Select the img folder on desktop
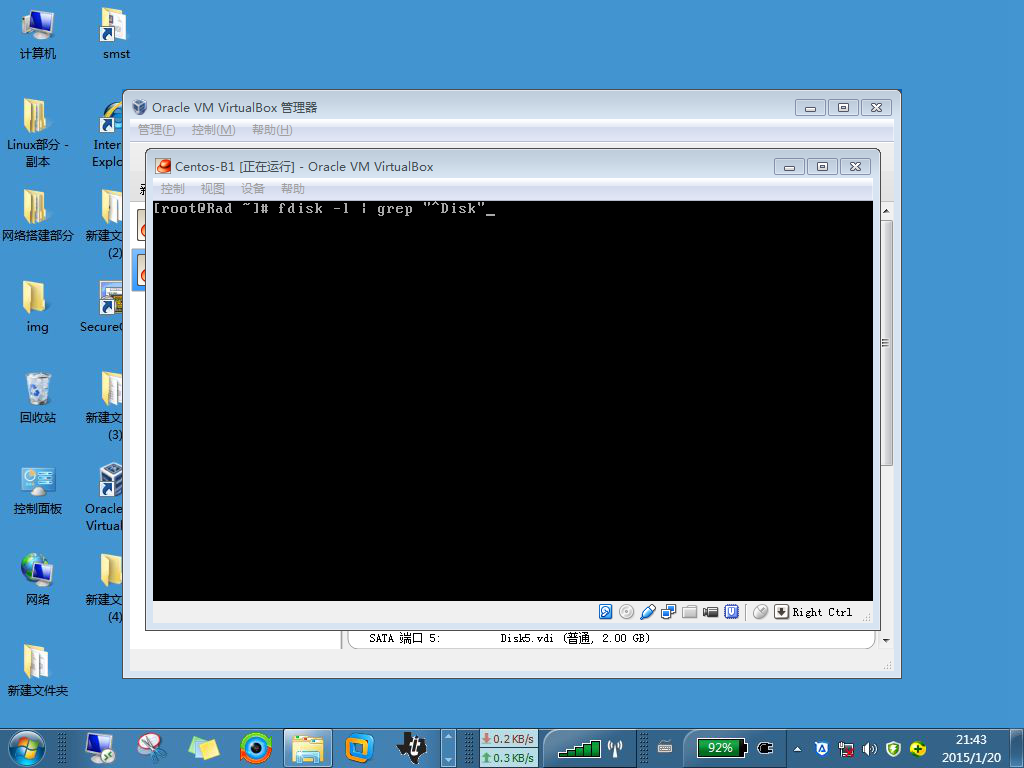1024x768 pixels. pos(37,307)
